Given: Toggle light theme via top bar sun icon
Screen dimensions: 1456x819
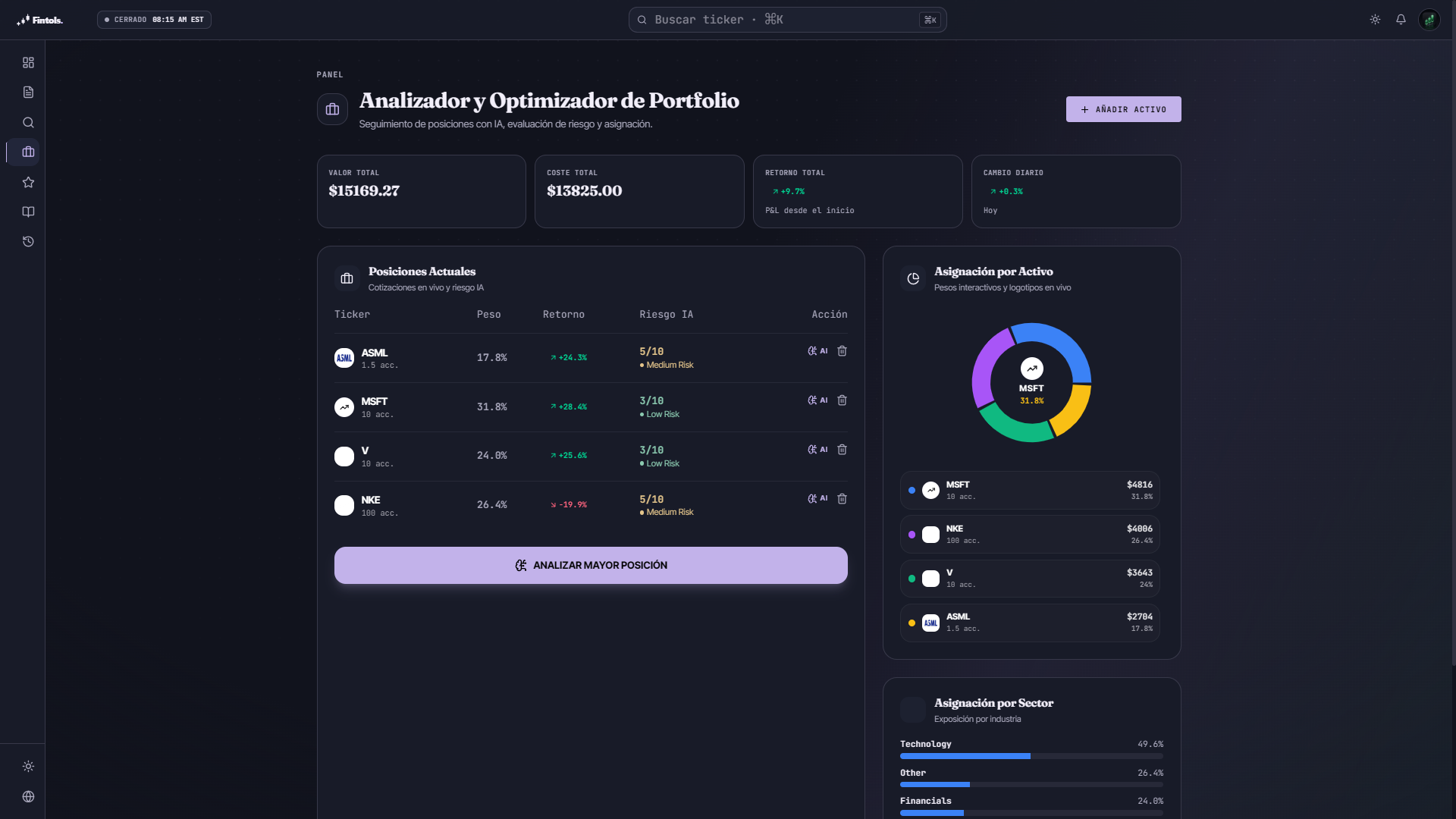Looking at the screenshot, I should 1375,20.
